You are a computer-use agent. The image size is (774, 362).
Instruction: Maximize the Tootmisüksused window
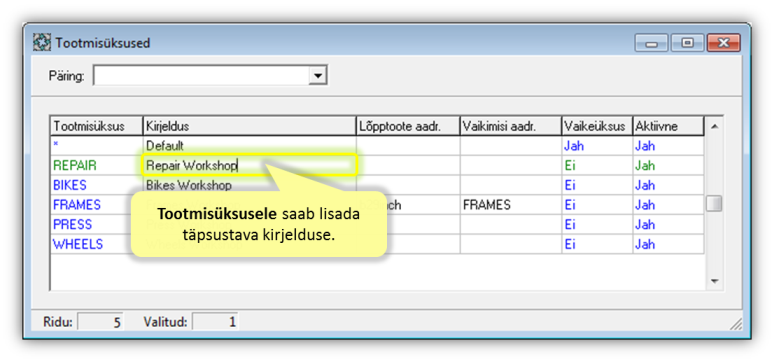(687, 43)
